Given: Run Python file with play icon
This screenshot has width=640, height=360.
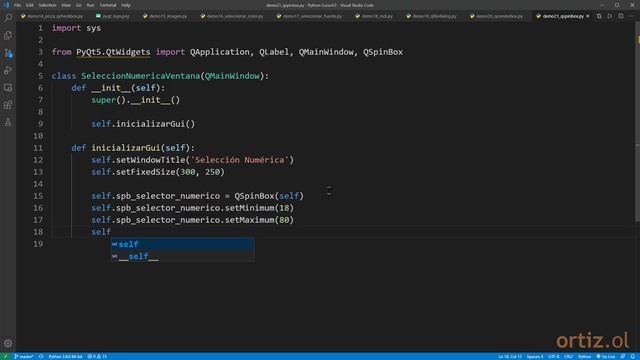Looking at the screenshot, I should click(x=609, y=16).
